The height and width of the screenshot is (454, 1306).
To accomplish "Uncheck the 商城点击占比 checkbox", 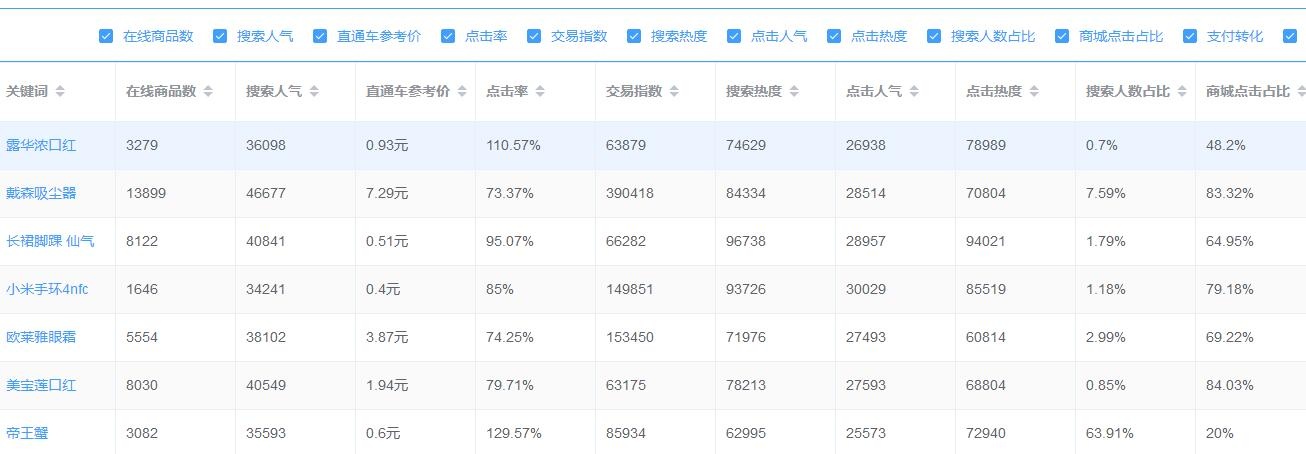I will 1062,36.
